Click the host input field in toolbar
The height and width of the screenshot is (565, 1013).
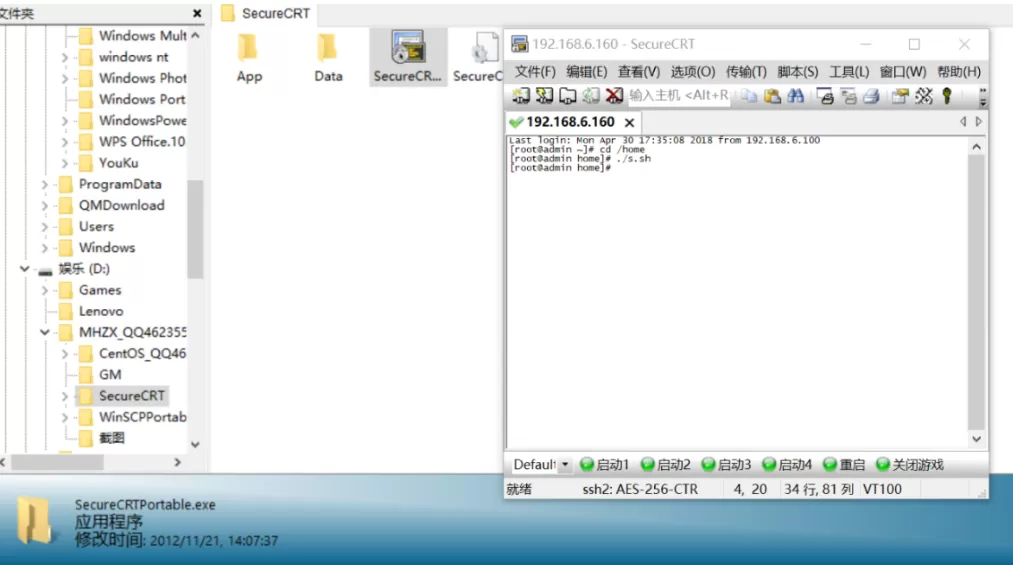pos(678,96)
